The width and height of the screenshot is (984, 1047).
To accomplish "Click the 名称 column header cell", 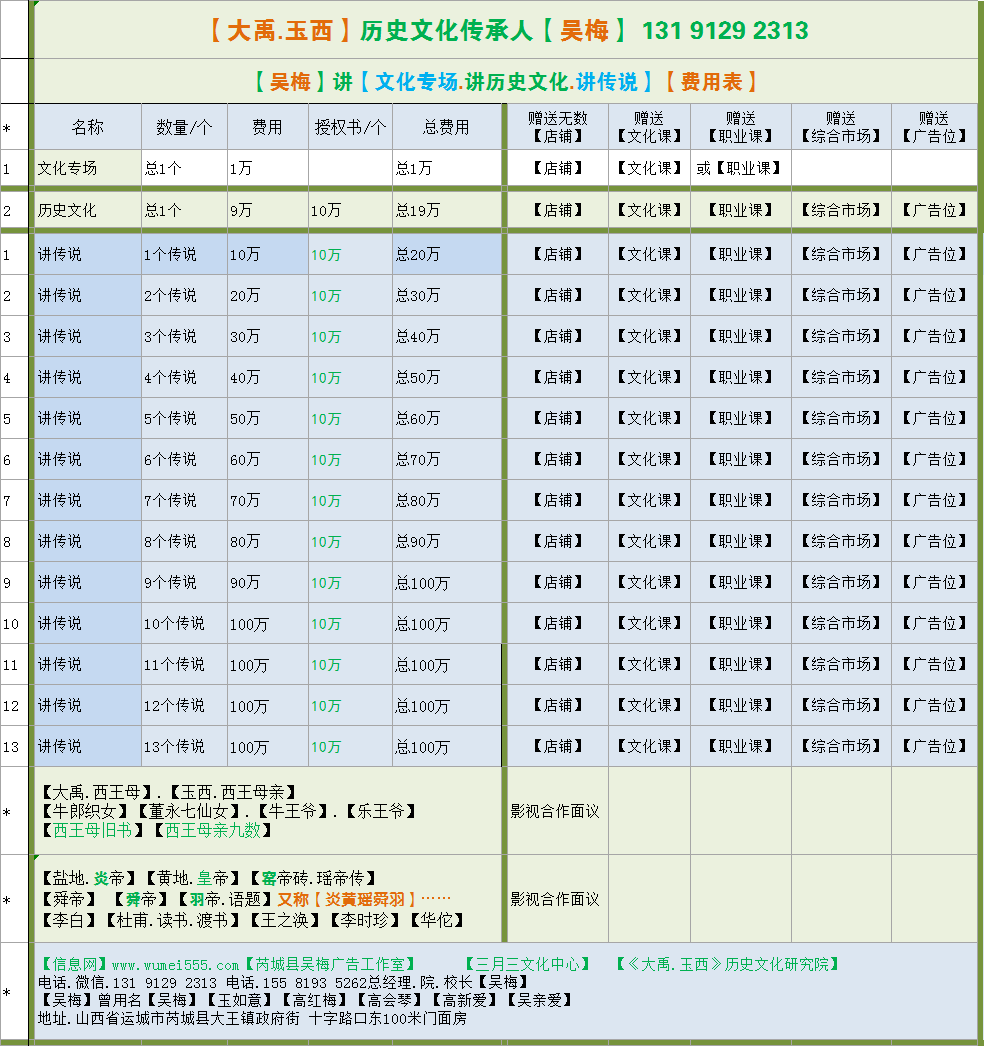I will (x=87, y=127).
